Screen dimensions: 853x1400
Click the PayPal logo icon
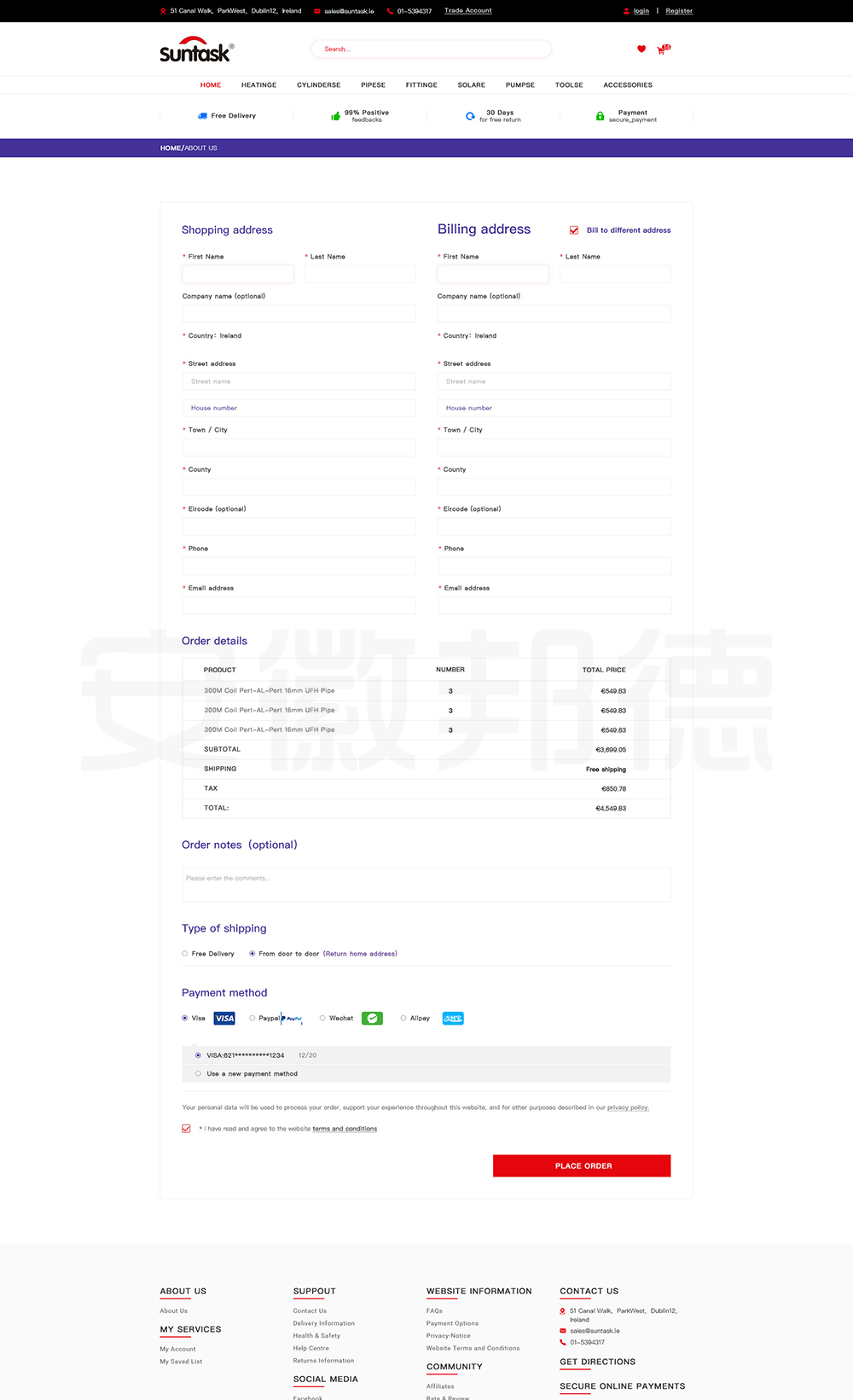point(293,1019)
